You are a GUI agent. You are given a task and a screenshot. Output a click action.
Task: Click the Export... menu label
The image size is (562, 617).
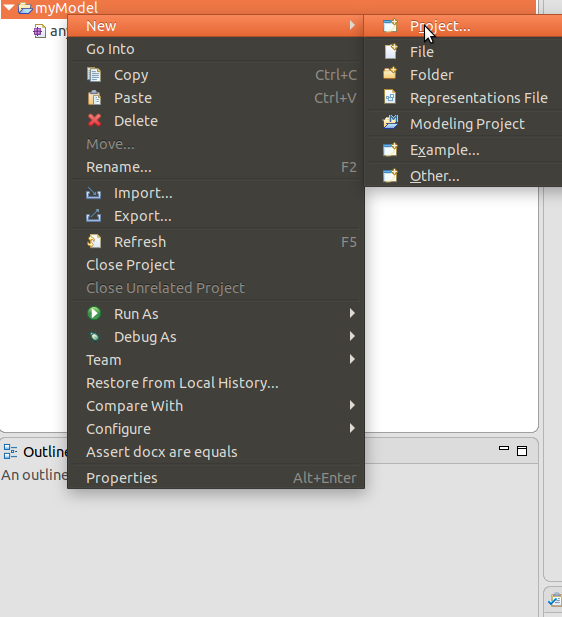click(x=143, y=216)
